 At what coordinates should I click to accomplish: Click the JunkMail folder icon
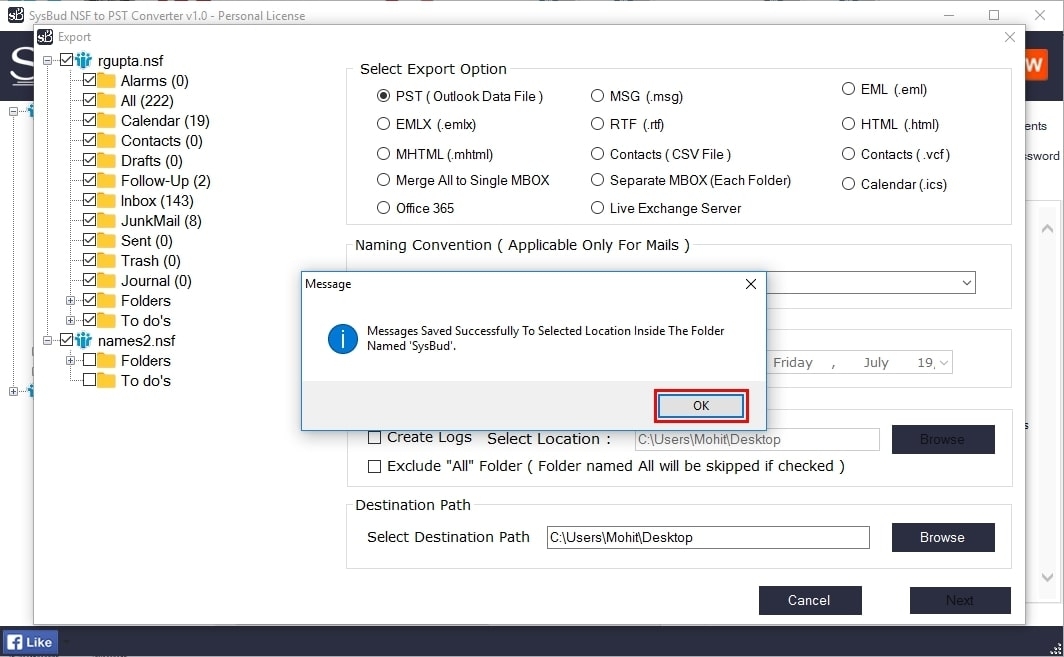pyautogui.click(x=106, y=221)
